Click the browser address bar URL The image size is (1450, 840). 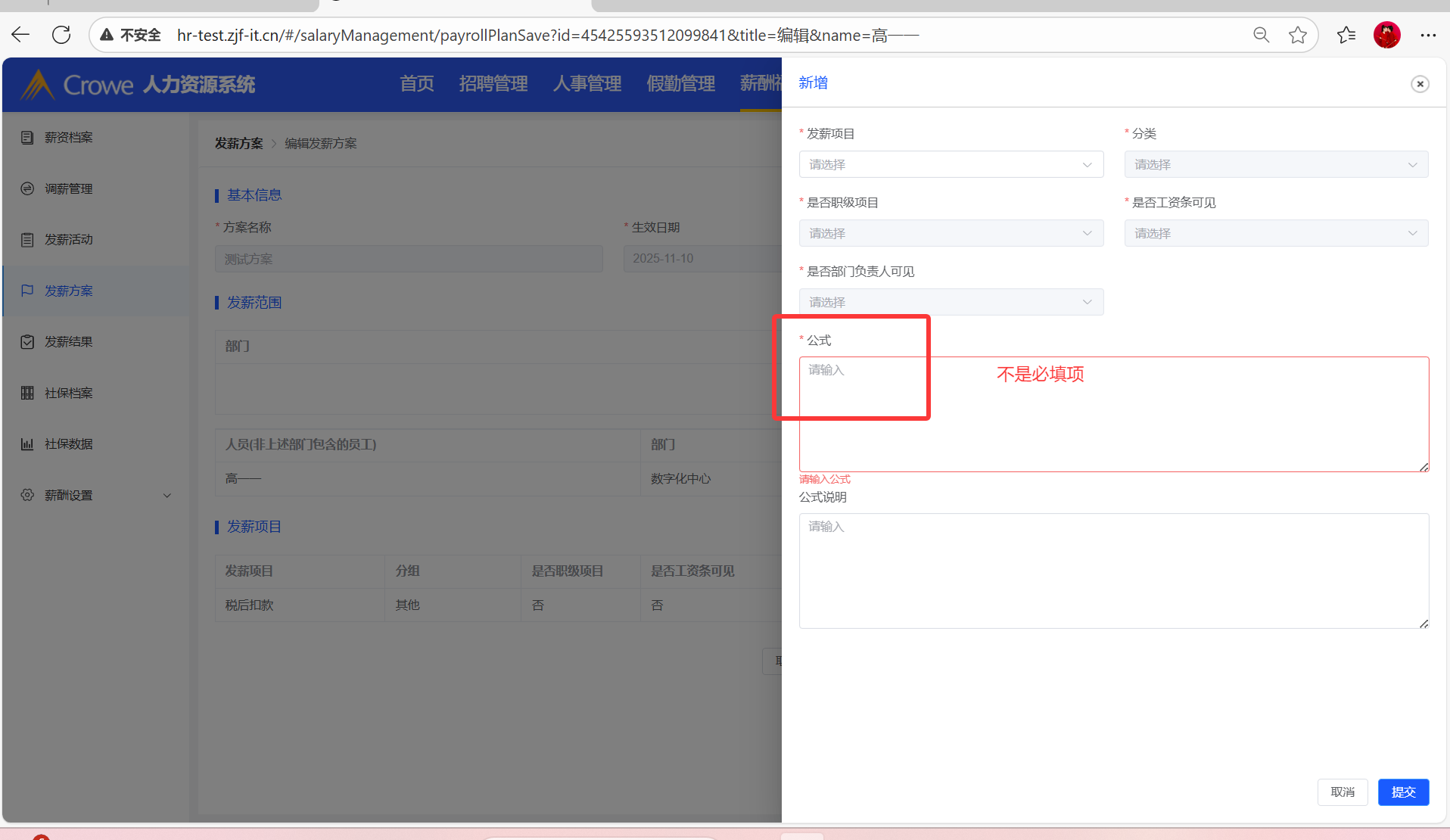(548, 35)
